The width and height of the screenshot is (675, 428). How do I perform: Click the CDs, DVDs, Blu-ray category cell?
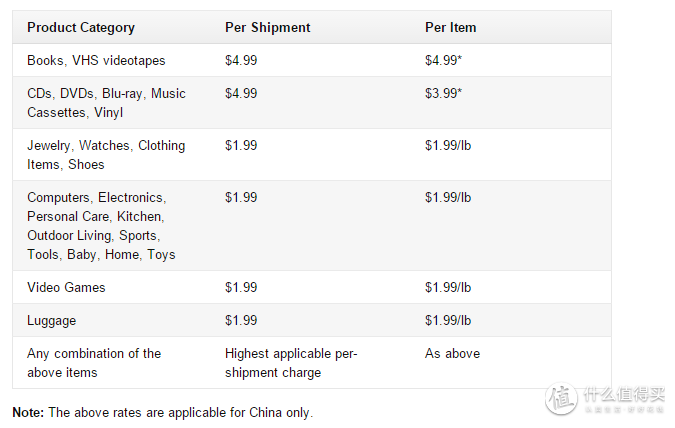point(106,103)
